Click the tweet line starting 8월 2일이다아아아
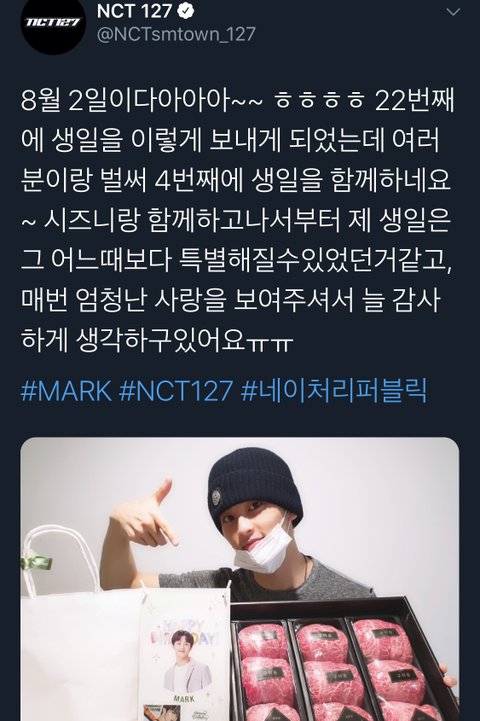Screen dimensions: 480x721 click(238, 102)
